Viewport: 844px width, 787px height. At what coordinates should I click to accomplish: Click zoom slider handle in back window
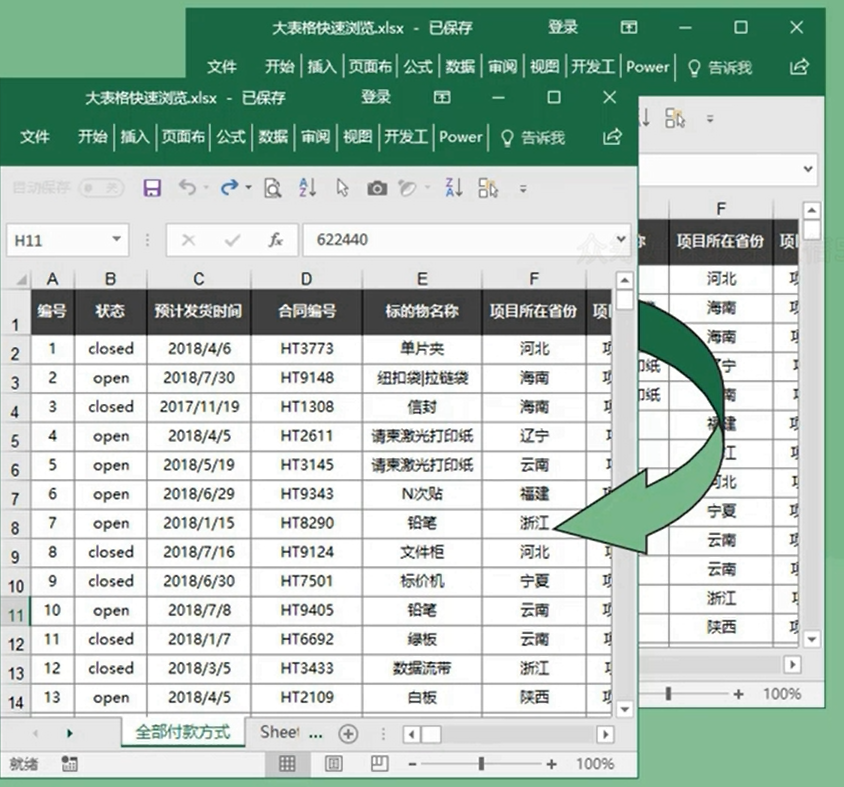pos(669,693)
